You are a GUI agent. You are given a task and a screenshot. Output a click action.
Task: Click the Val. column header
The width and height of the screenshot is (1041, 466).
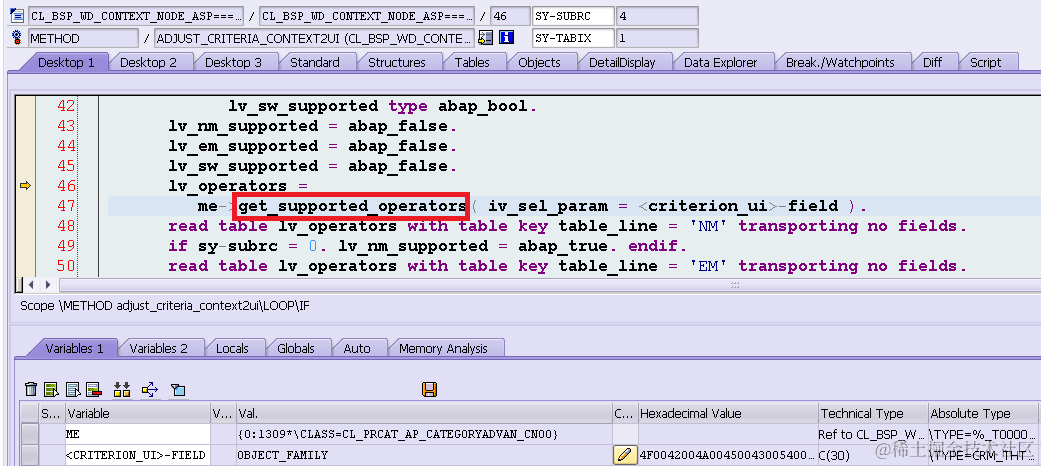[x=424, y=413]
